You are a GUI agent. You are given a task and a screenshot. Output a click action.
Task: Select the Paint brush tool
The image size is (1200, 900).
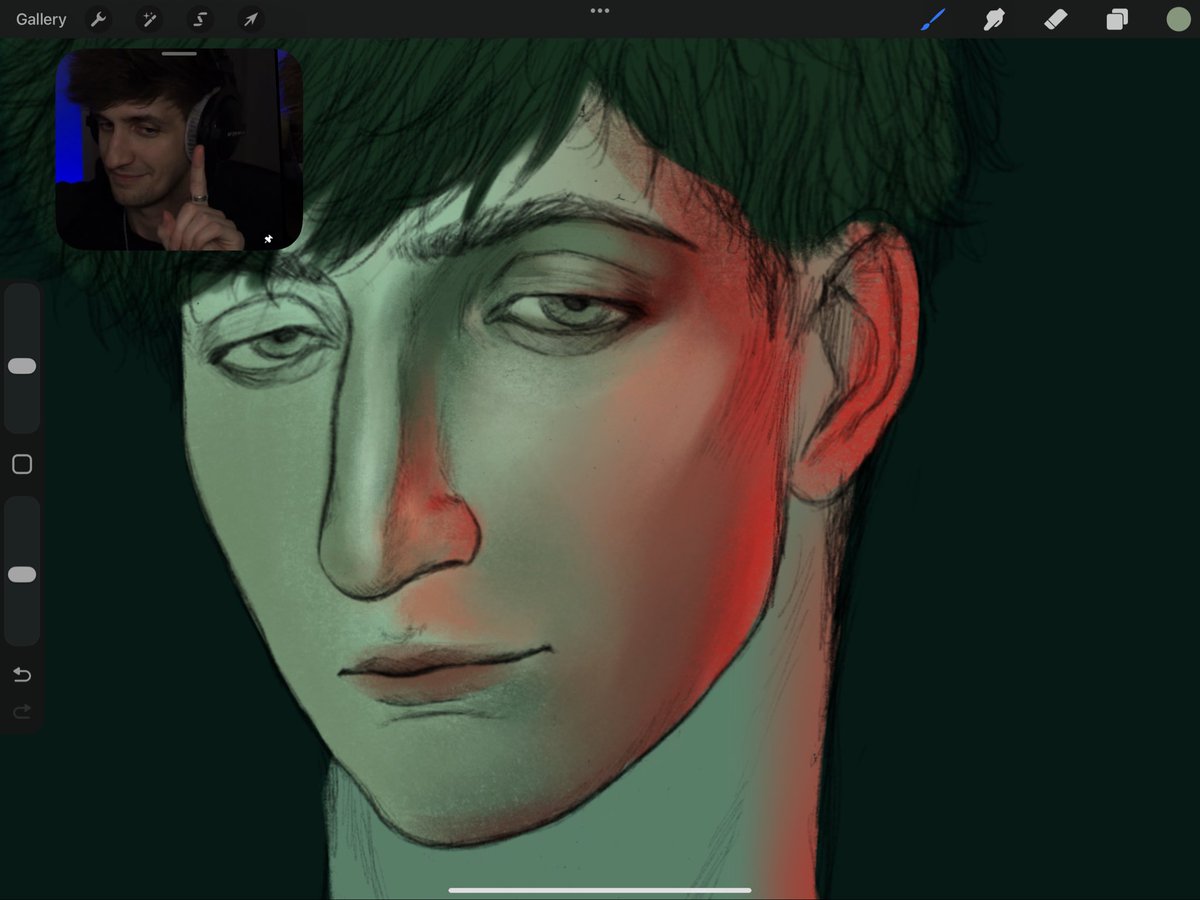932,18
